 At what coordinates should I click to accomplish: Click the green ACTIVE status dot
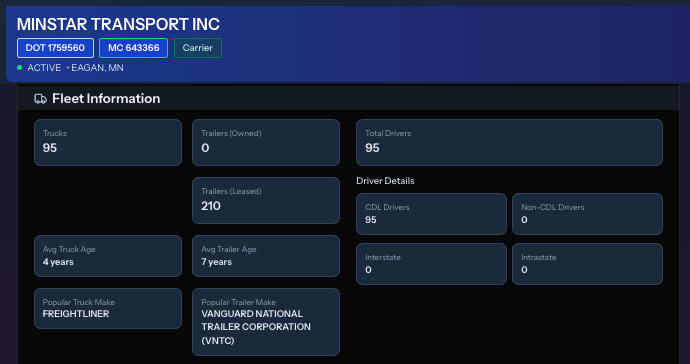[x=19, y=67]
